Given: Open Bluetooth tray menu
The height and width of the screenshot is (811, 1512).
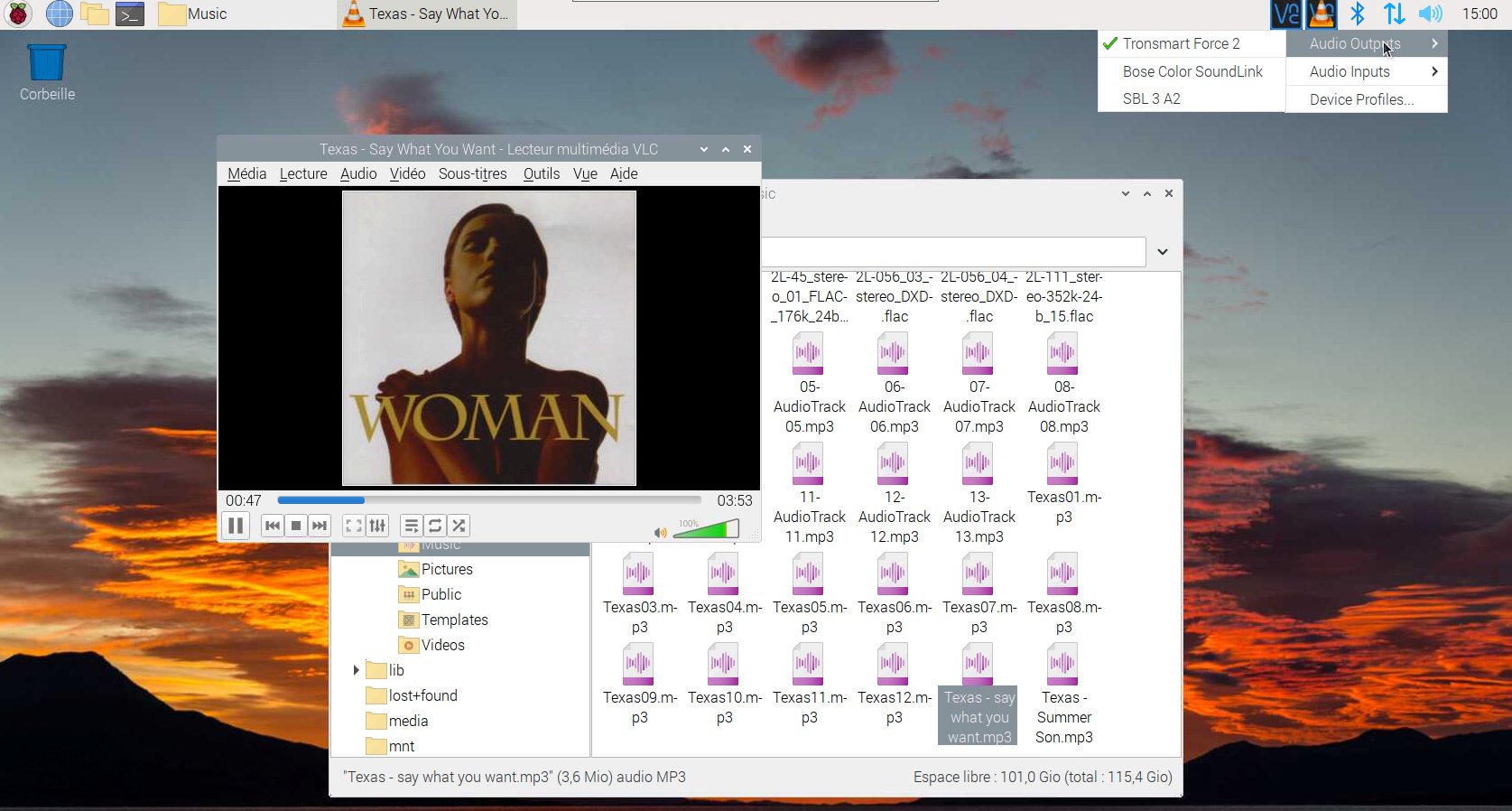Looking at the screenshot, I should 1358,14.
